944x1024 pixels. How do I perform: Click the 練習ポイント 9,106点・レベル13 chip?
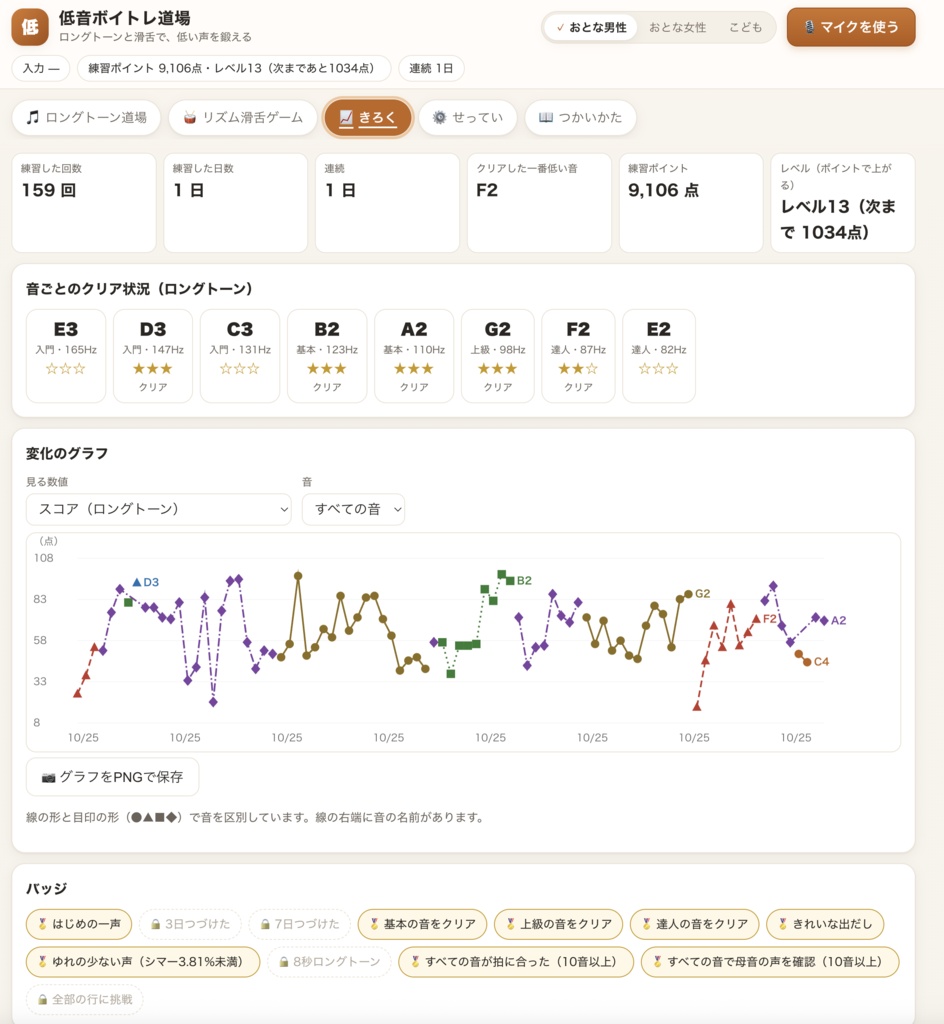point(234,69)
